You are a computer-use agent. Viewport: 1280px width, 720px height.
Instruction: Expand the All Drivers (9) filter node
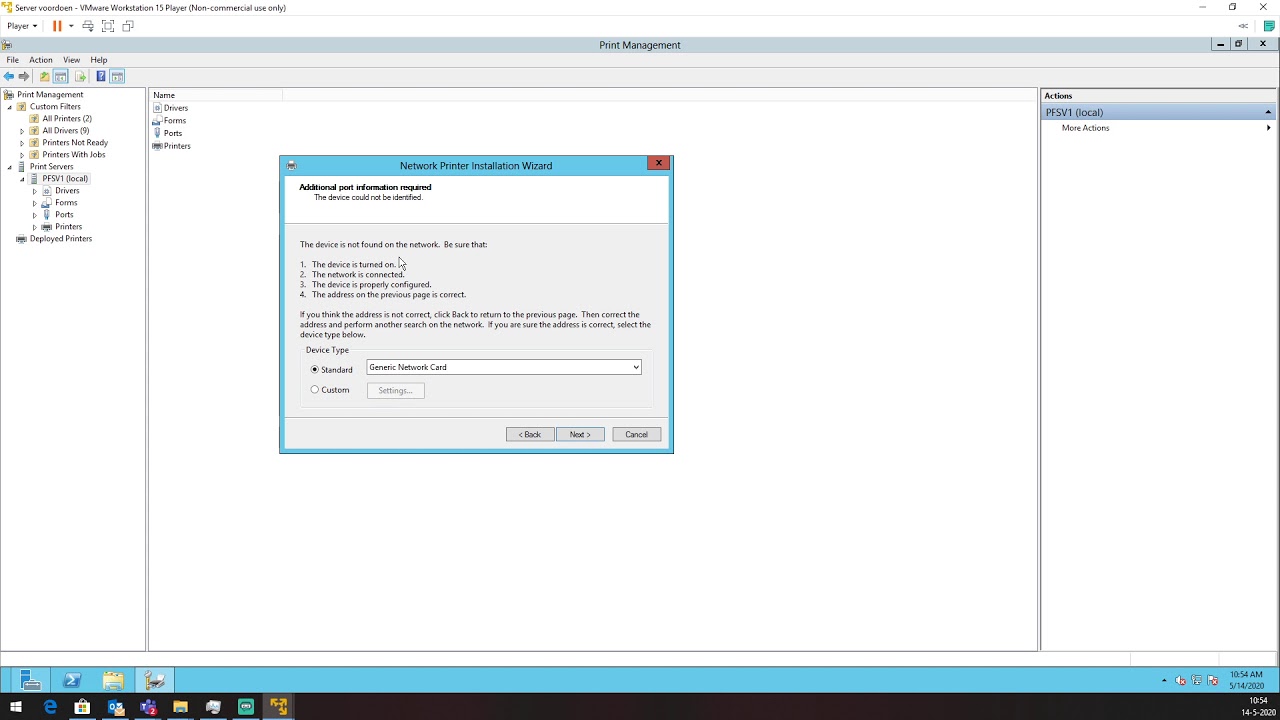tap(22, 131)
